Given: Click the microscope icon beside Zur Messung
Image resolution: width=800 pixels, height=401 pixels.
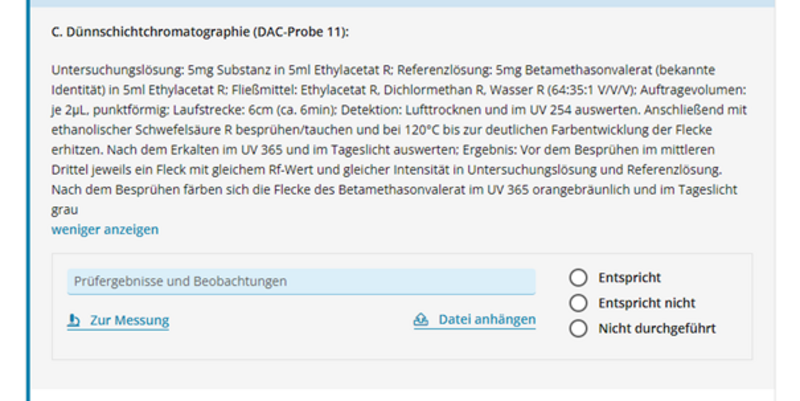Looking at the screenshot, I should (73, 321).
